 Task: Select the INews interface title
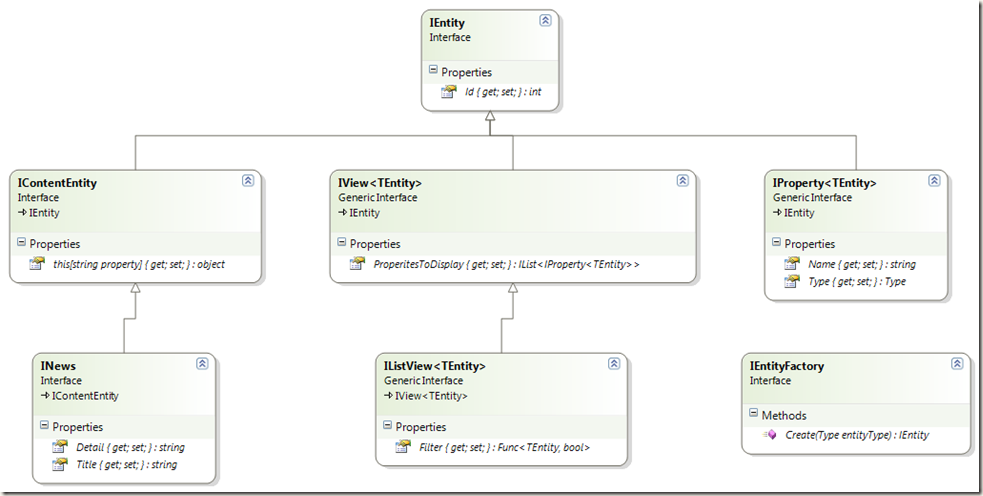coord(58,366)
